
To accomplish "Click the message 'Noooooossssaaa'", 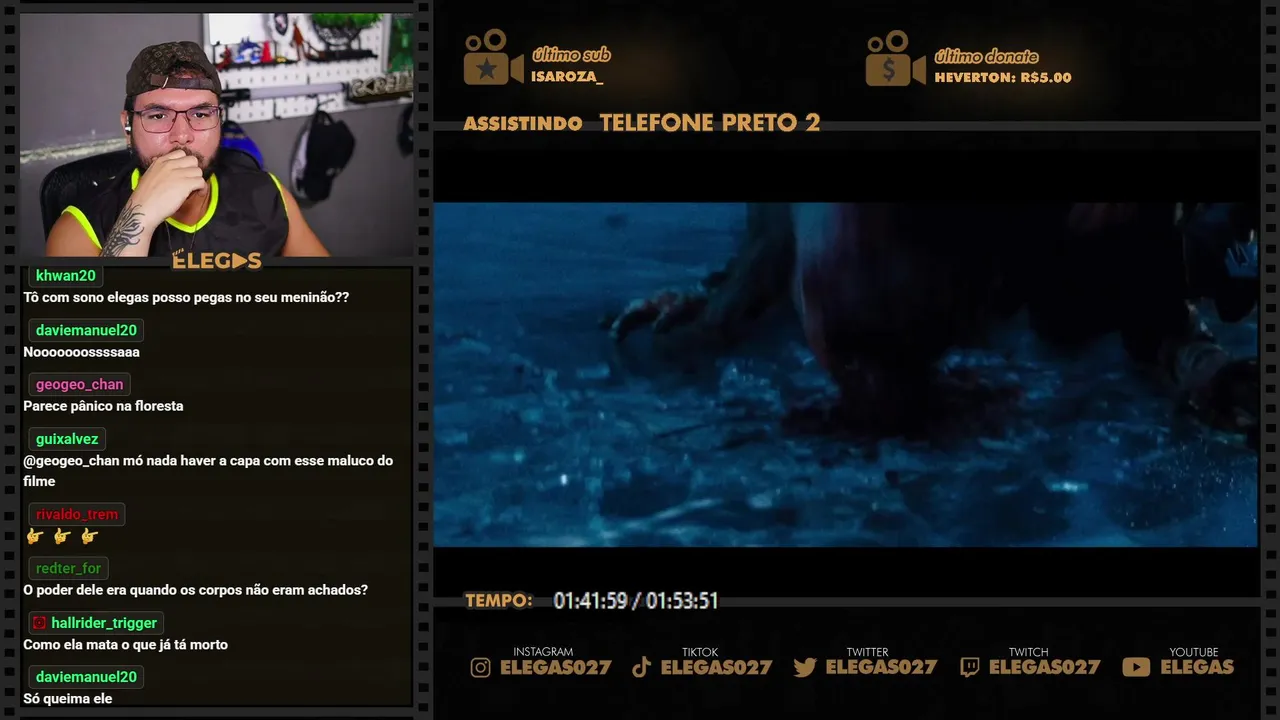I will pyautogui.click(x=81, y=352).
